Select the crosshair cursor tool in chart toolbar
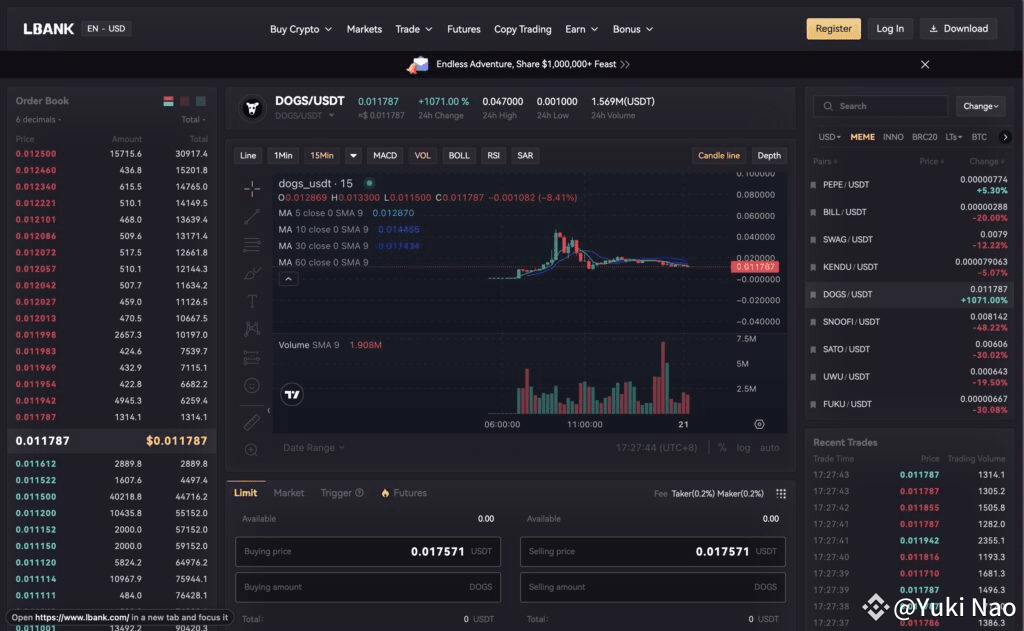 [x=251, y=189]
